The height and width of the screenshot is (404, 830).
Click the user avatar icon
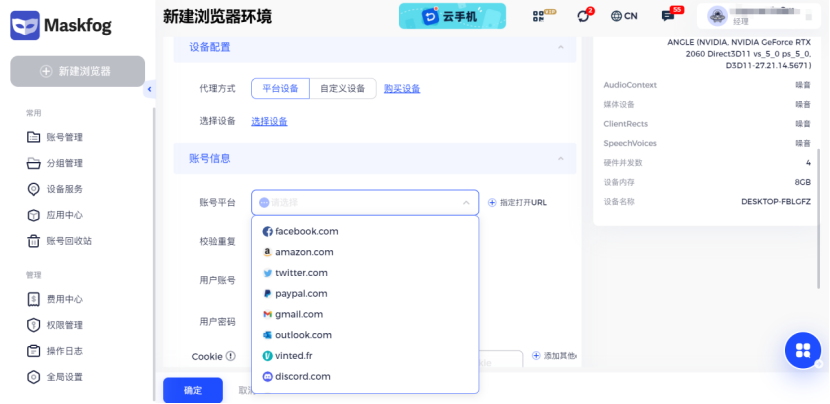pos(717,16)
